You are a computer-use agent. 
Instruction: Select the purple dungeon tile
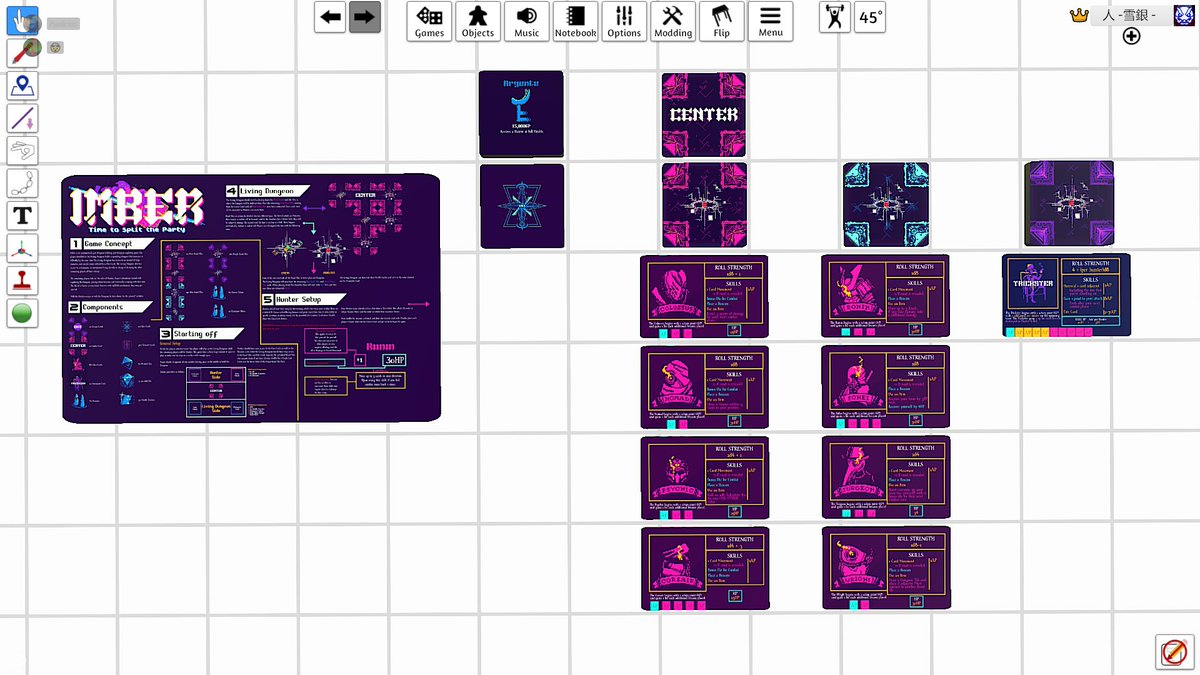[1069, 204]
